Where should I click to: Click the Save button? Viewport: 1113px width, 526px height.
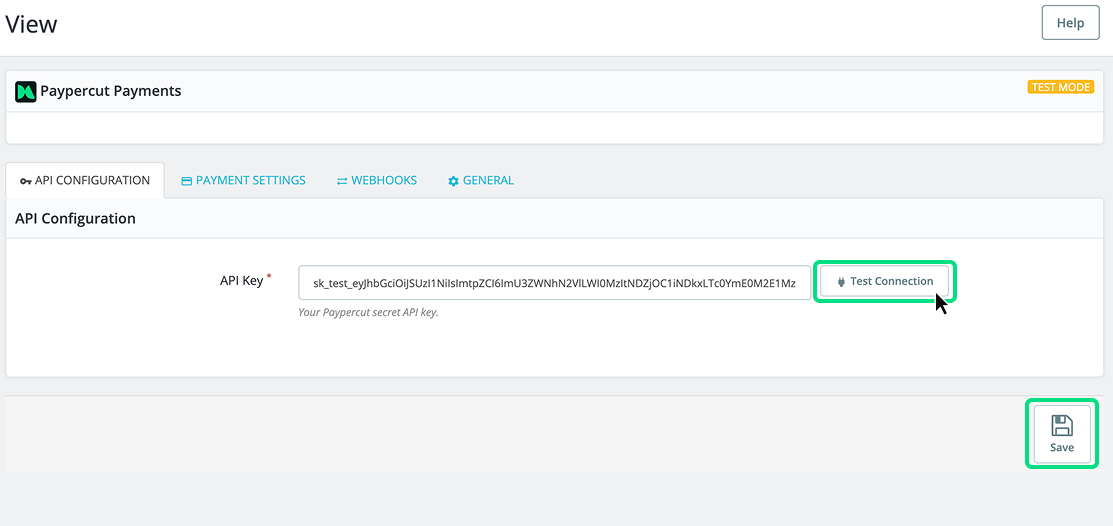(1062, 434)
